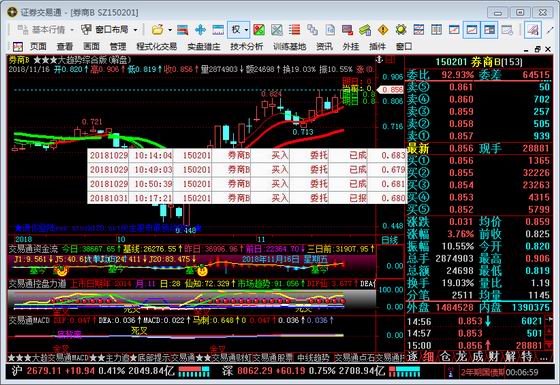
Task: Click the 日线 period label
Action: tap(390, 240)
